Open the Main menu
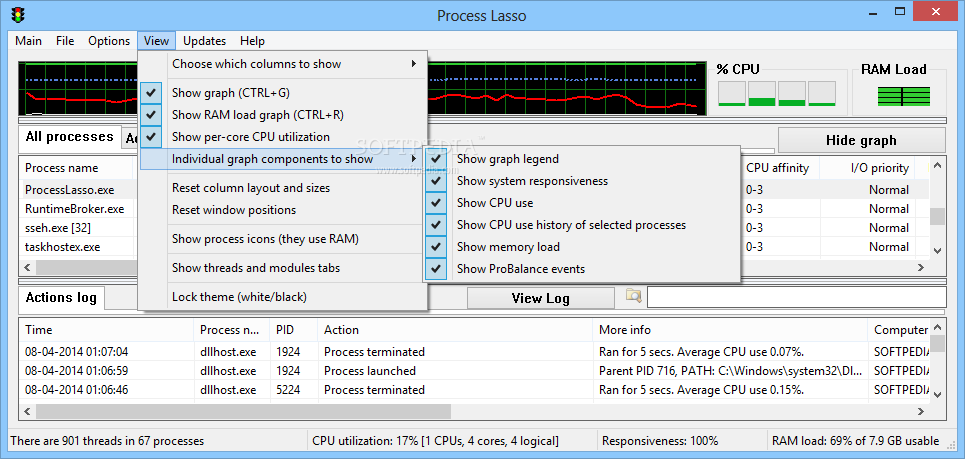965x459 pixels. point(28,41)
